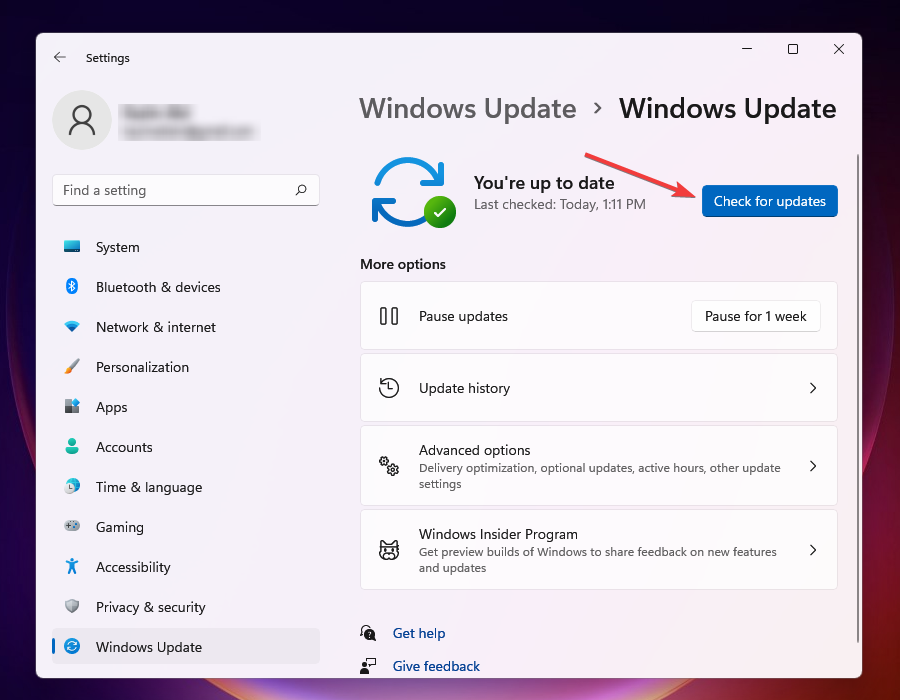
Task: Open System settings category
Action: coord(185,247)
